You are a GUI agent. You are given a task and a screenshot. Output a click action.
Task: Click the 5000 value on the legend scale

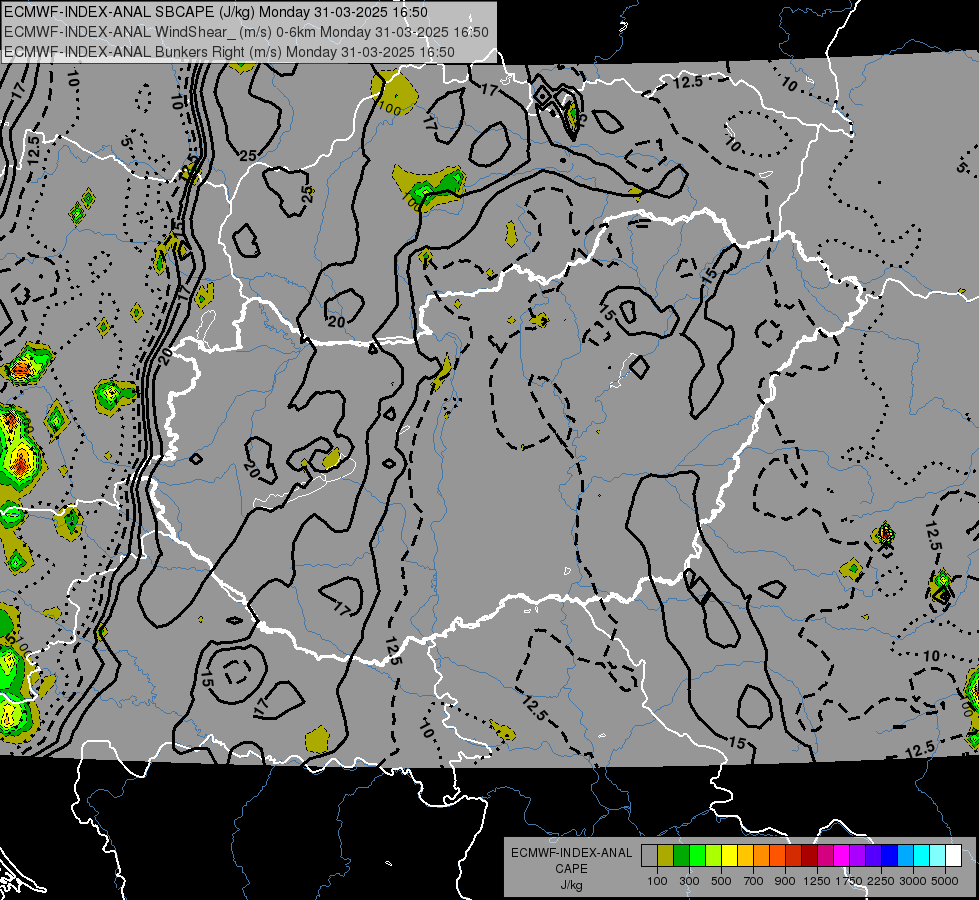pyautogui.click(x=945, y=881)
